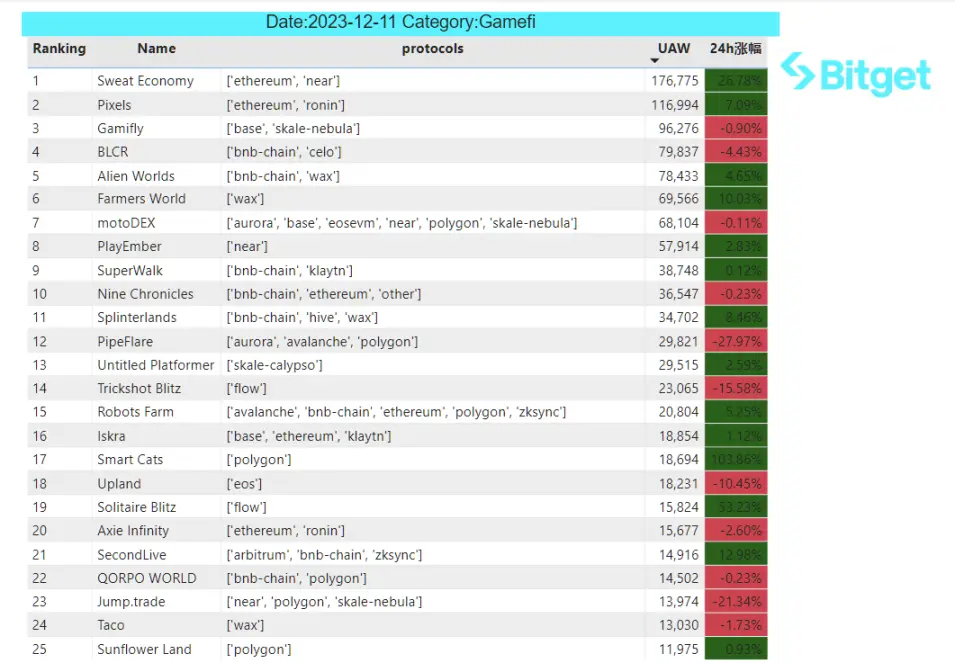Click Smart Cats green 103.86% cell

pos(736,459)
